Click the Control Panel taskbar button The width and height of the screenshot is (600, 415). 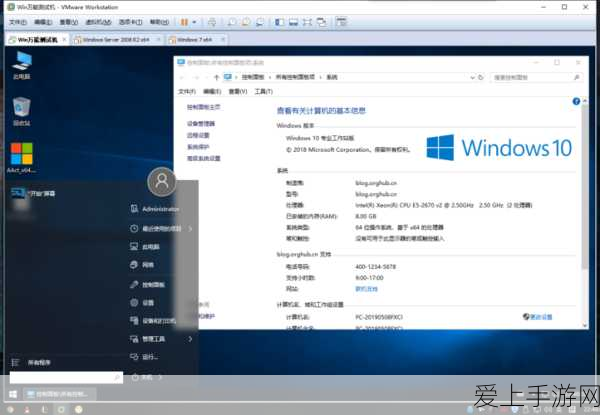pyautogui.click(x=58, y=394)
